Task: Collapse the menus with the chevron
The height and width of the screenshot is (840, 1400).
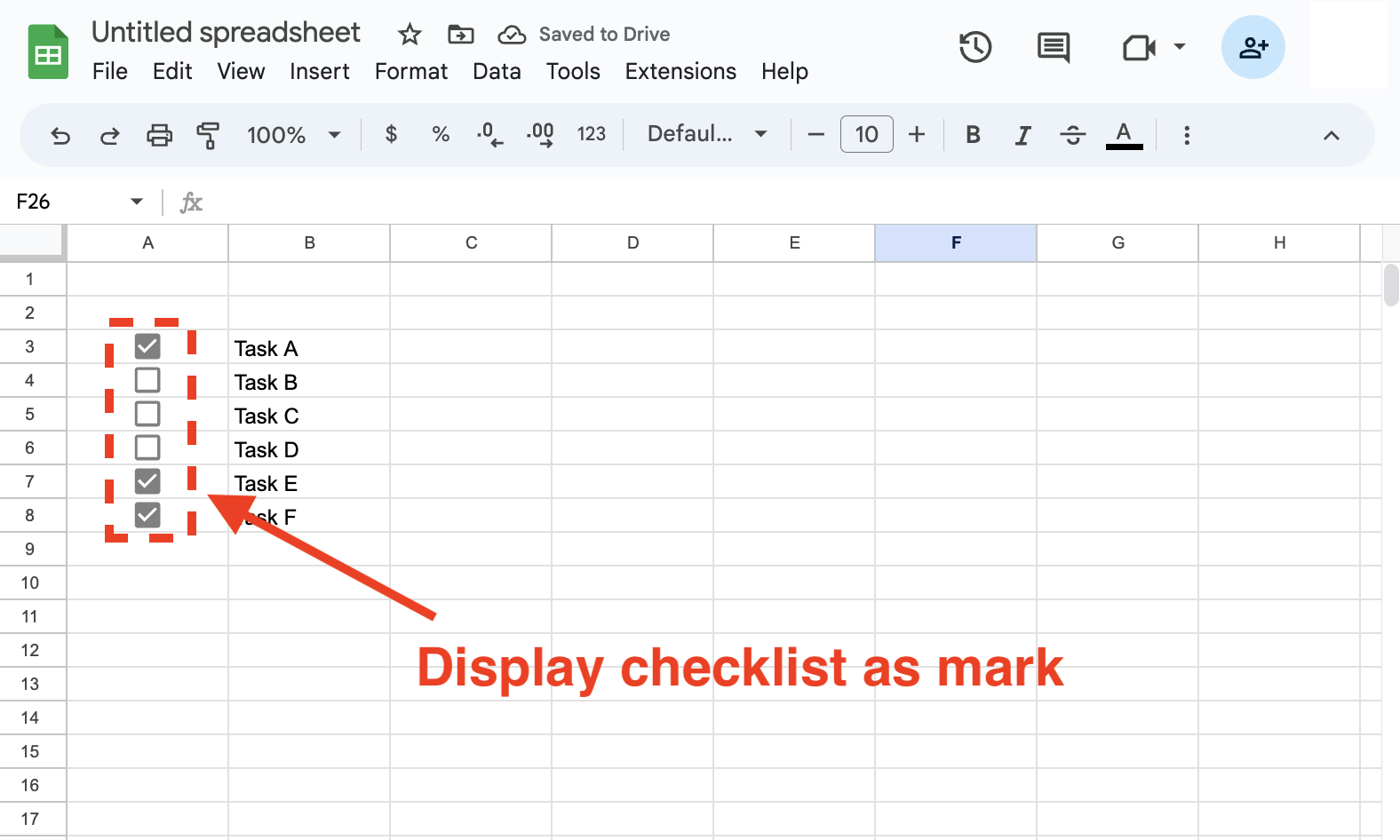Action: coord(1331,135)
